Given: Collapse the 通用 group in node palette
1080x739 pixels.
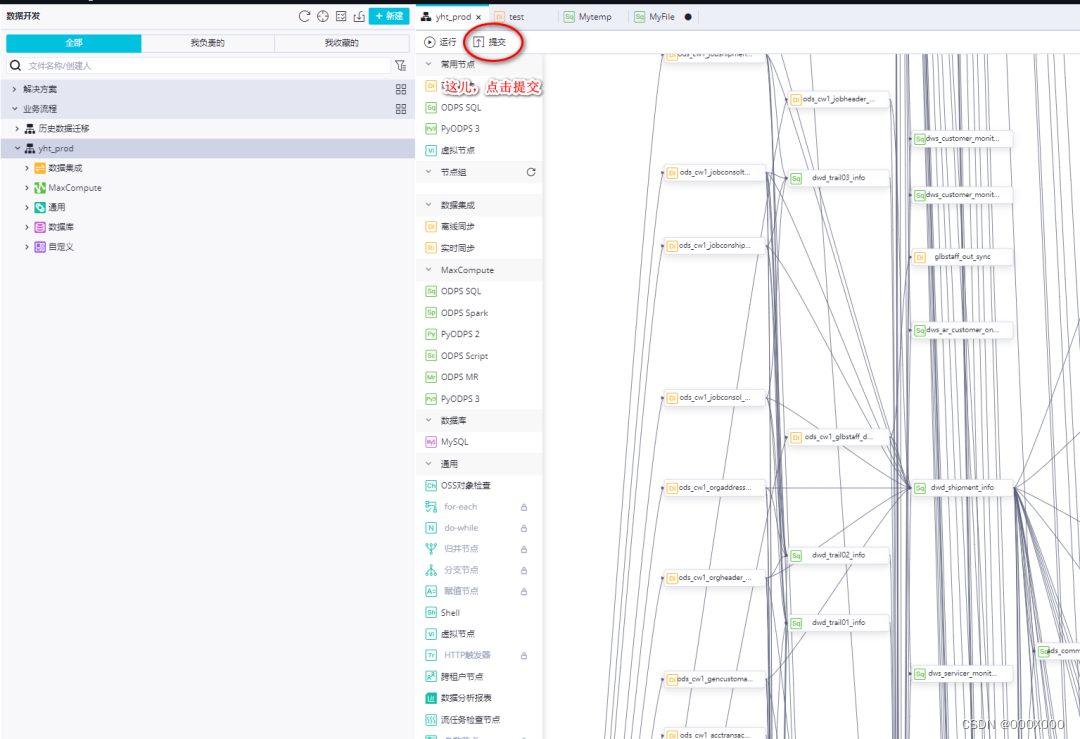Looking at the screenshot, I should (x=428, y=464).
